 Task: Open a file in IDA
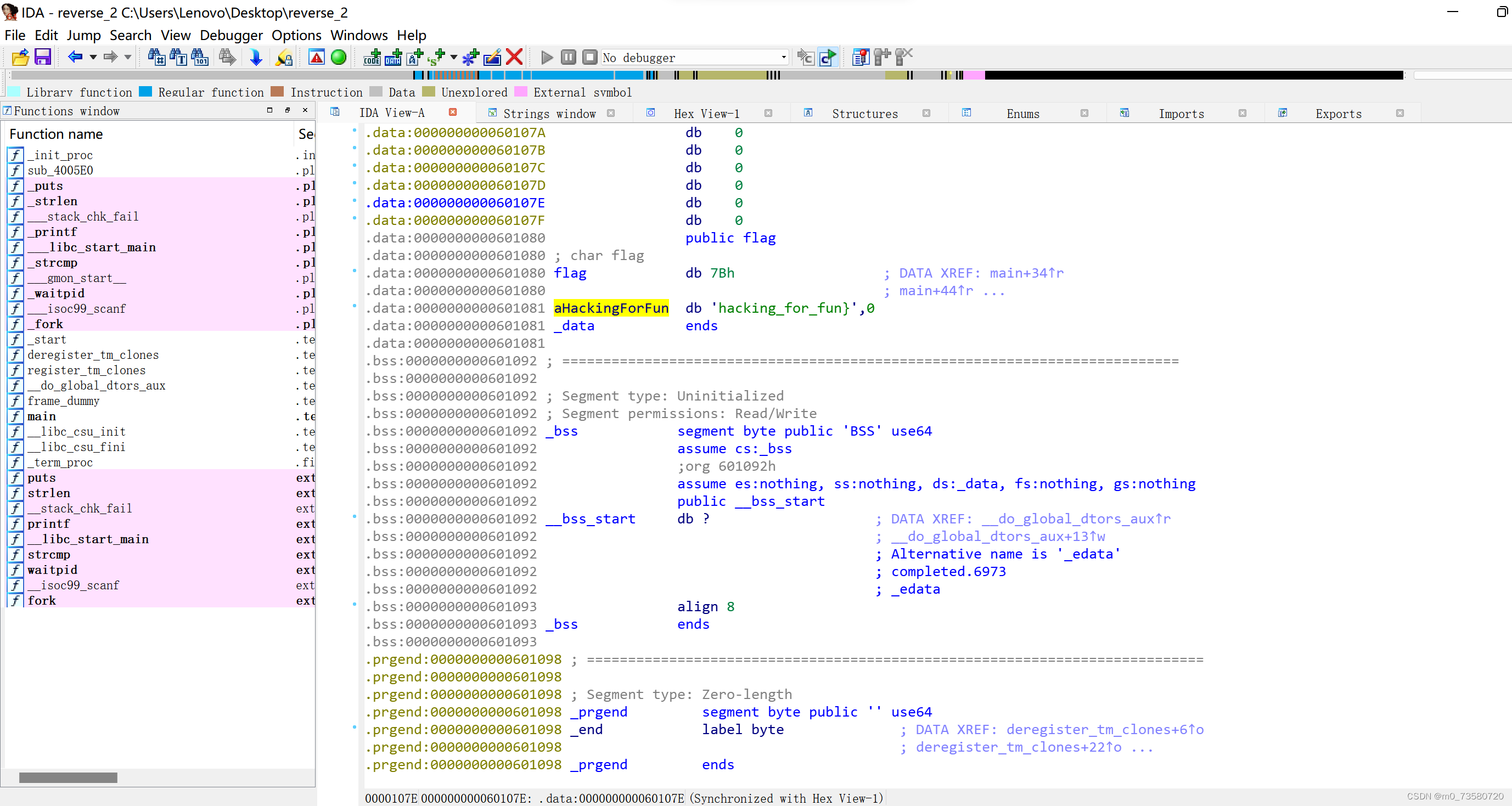click(x=19, y=57)
